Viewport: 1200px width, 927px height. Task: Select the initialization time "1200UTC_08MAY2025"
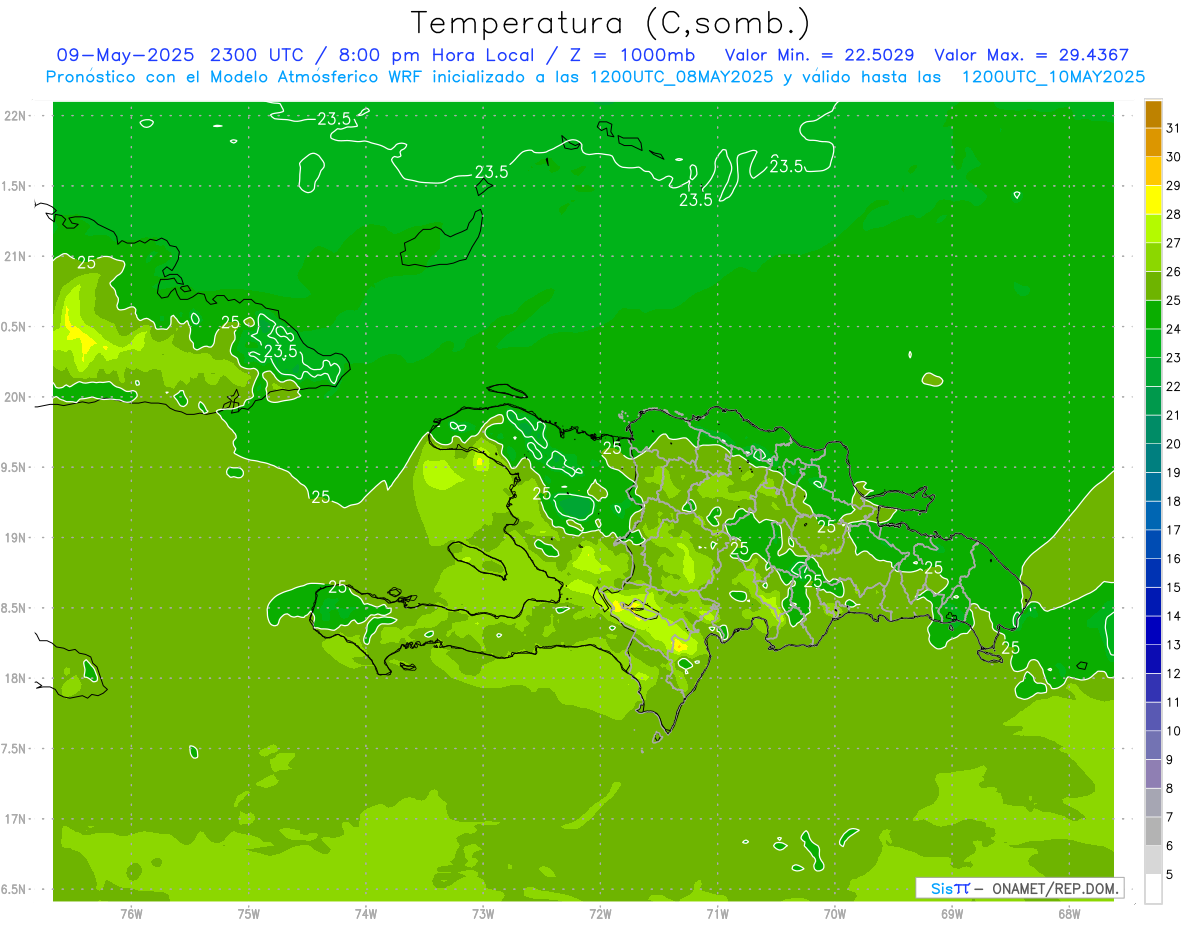[681, 77]
